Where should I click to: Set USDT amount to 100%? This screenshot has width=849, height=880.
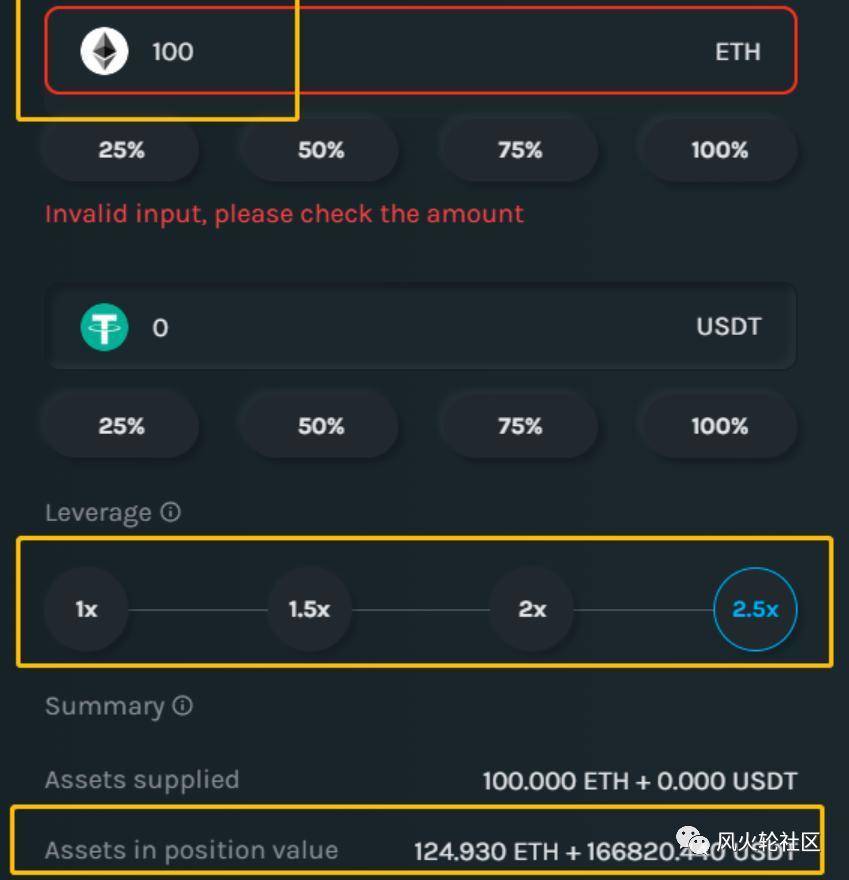pos(719,426)
